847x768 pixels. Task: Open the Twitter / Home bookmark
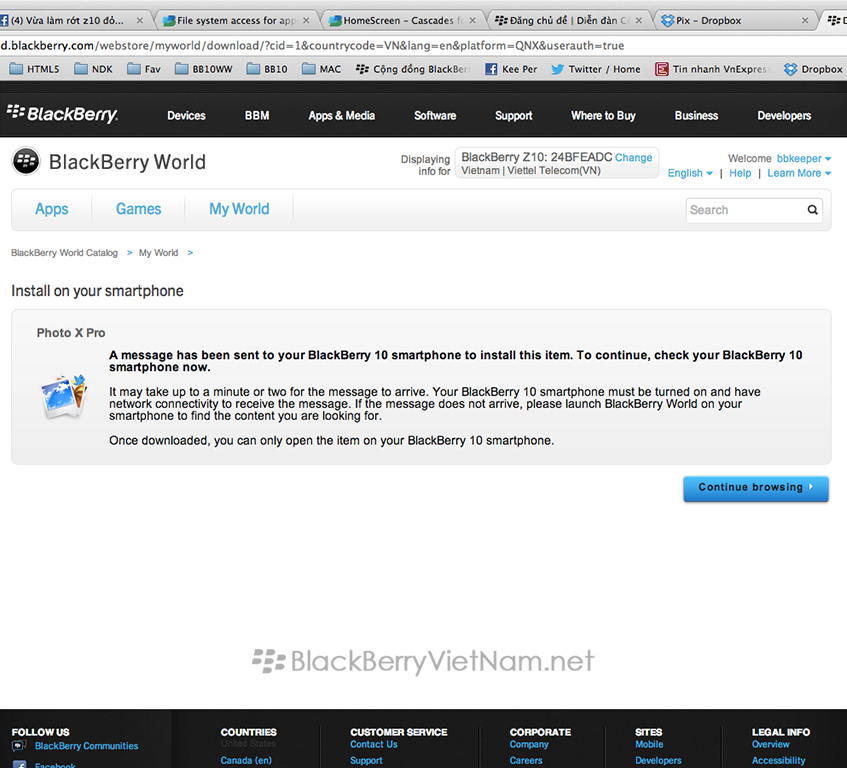596,69
